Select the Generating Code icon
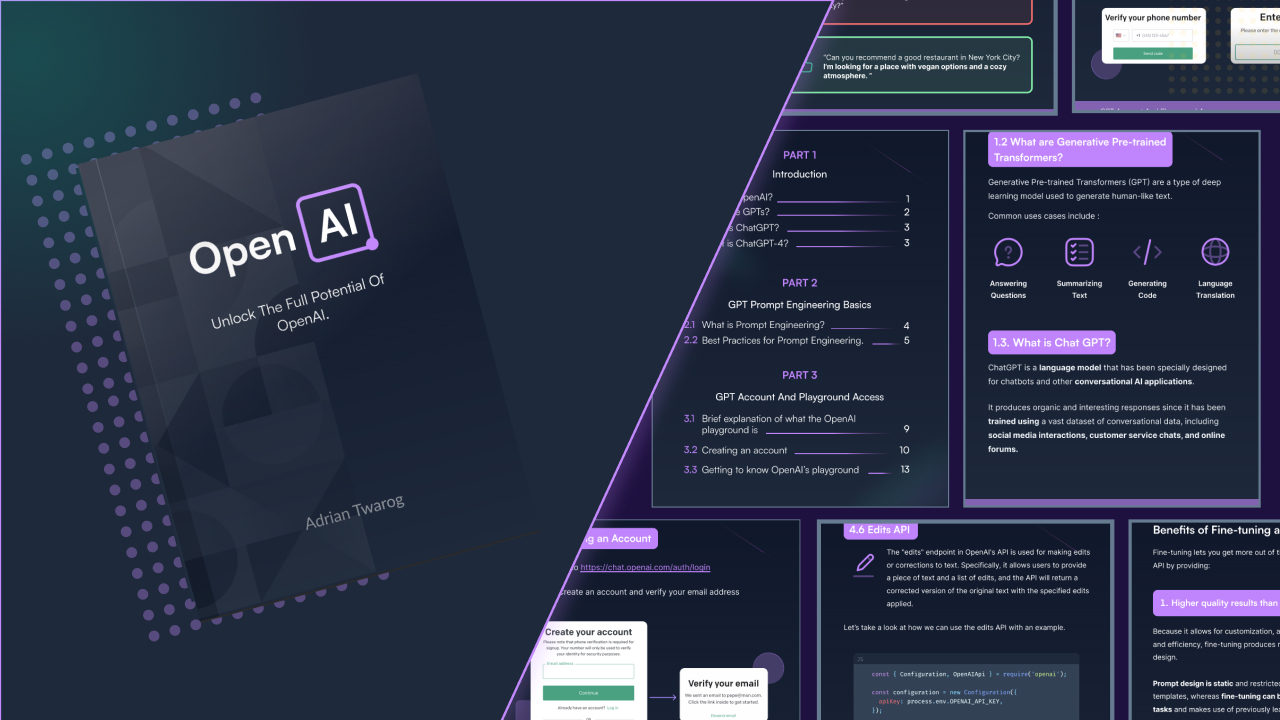Viewport: 1280px width, 720px height. click(1147, 252)
